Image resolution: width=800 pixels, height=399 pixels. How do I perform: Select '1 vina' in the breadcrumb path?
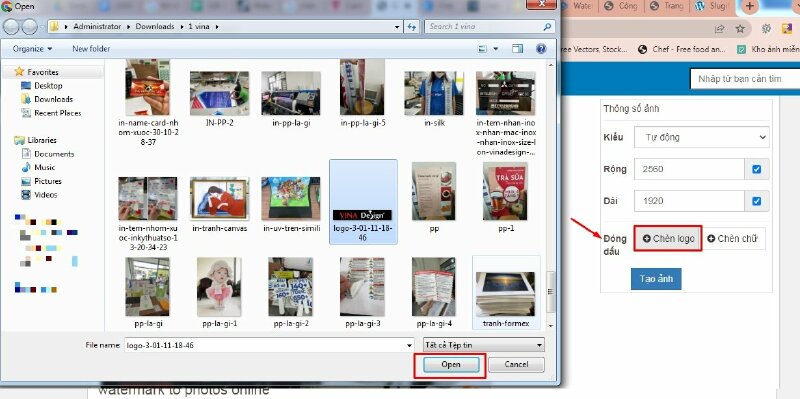[199, 27]
